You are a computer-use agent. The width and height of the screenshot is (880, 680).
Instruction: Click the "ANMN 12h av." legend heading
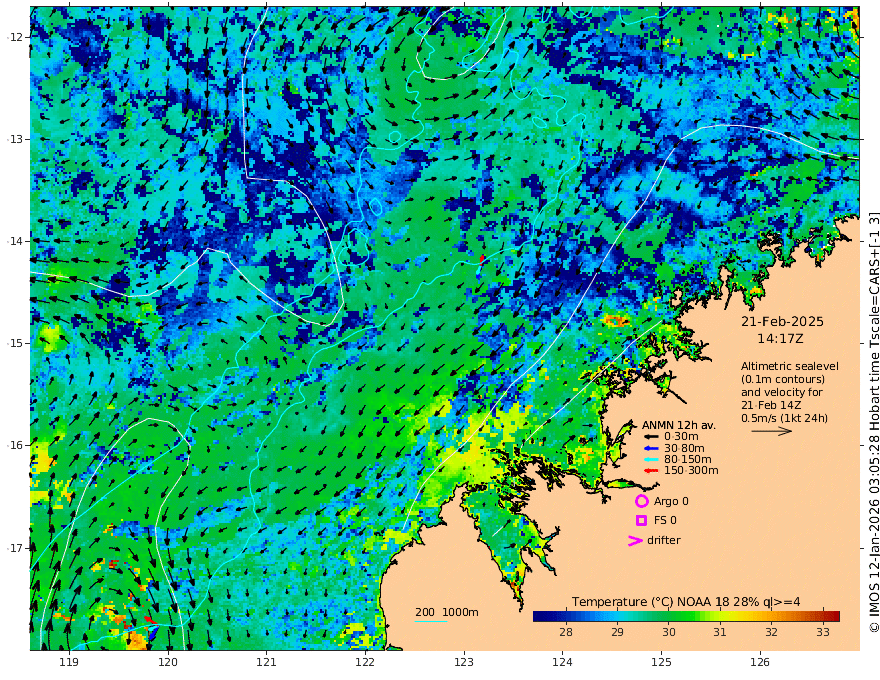tap(679, 425)
